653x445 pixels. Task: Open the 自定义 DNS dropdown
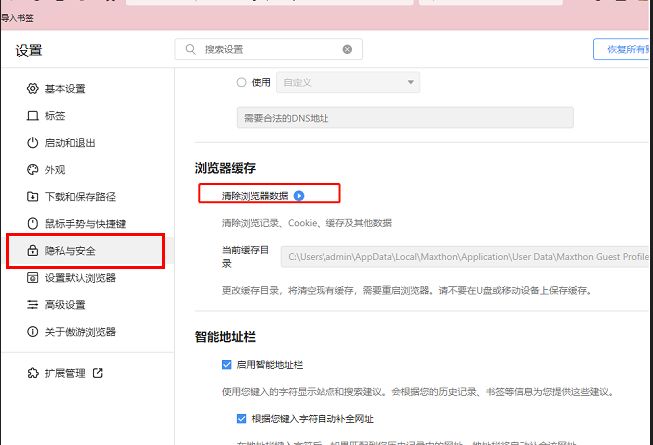350,82
